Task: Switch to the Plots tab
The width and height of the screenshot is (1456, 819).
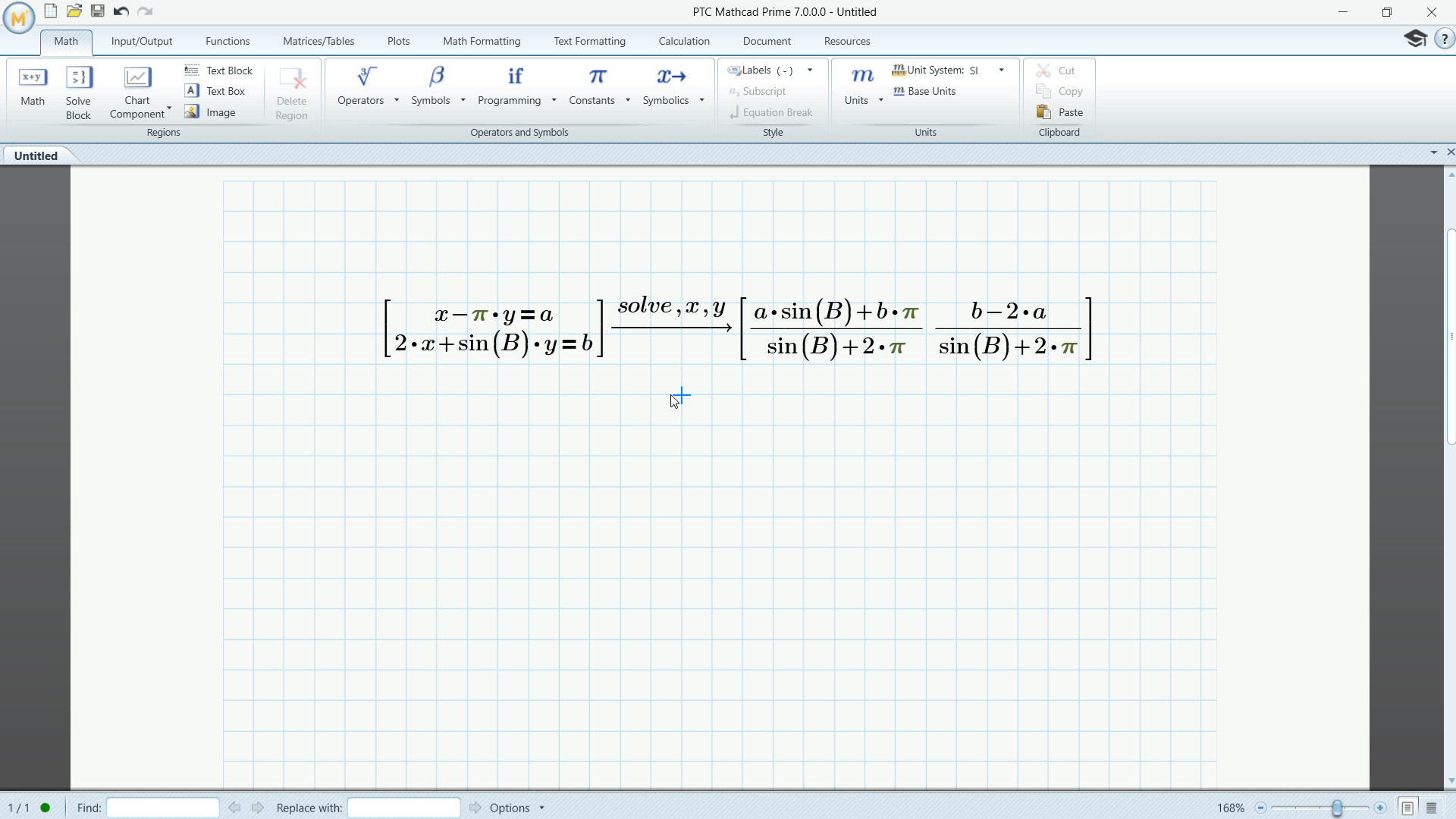Action: [x=399, y=41]
